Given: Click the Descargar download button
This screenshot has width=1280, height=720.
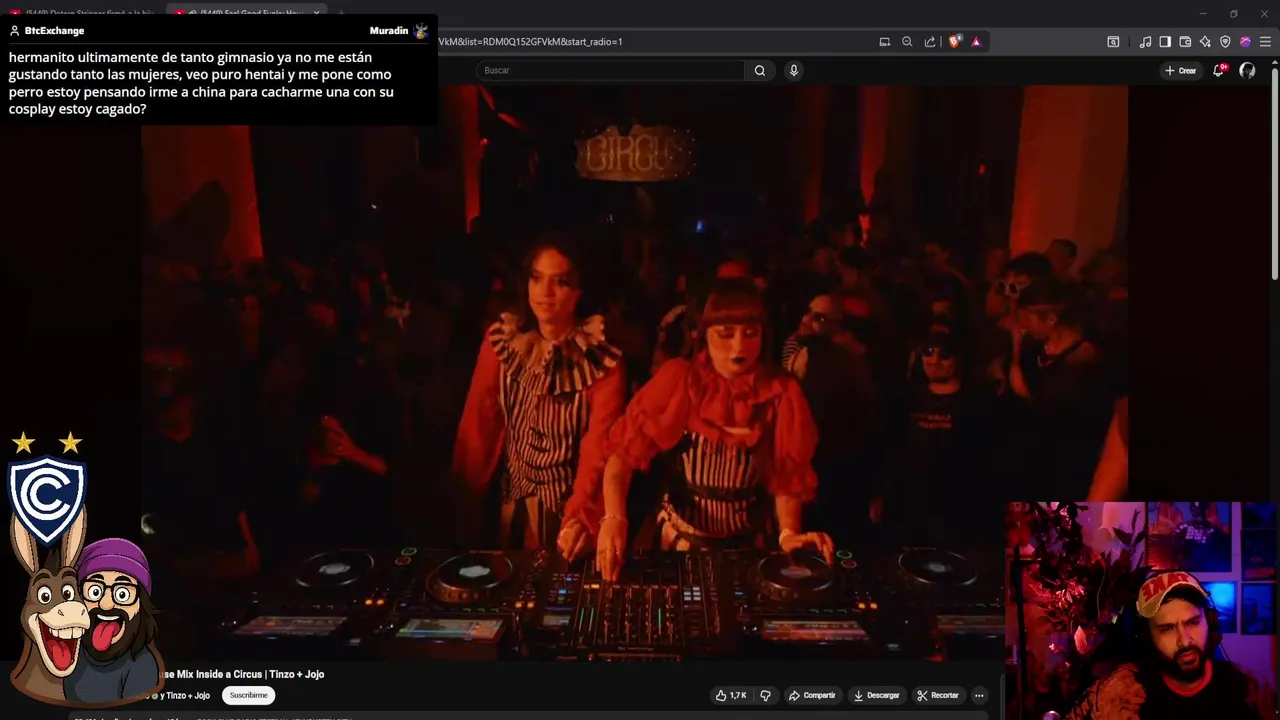Looking at the screenshot, I should point(876,695).
